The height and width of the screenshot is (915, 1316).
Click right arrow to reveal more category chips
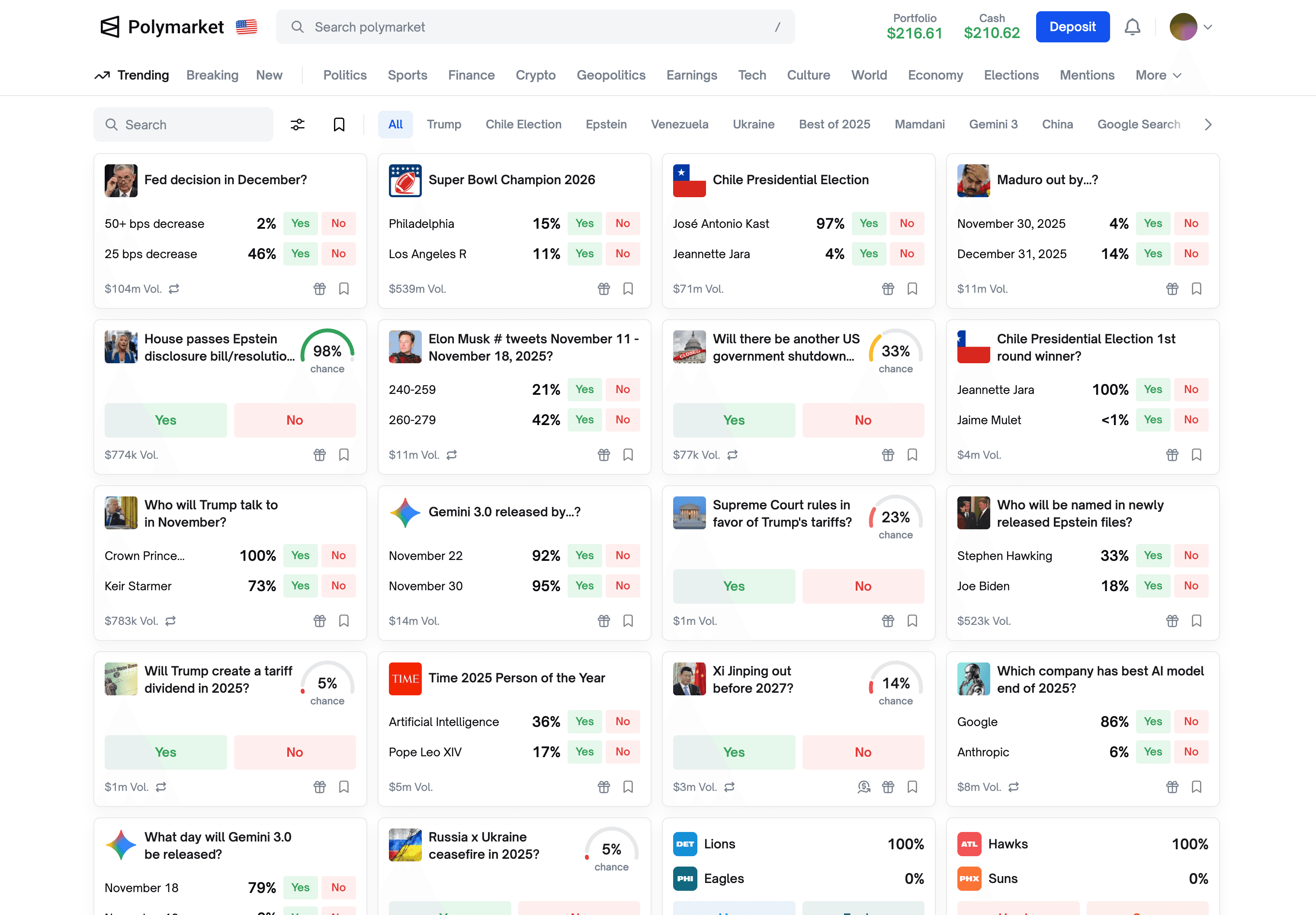click(x=1208, y=125)
